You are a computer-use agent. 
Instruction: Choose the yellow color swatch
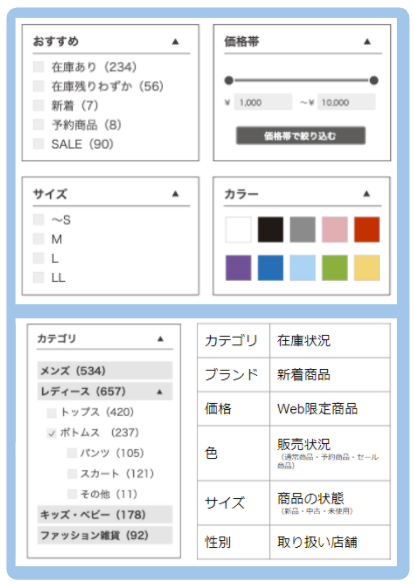pyautogui.click(x=367, y=268)
